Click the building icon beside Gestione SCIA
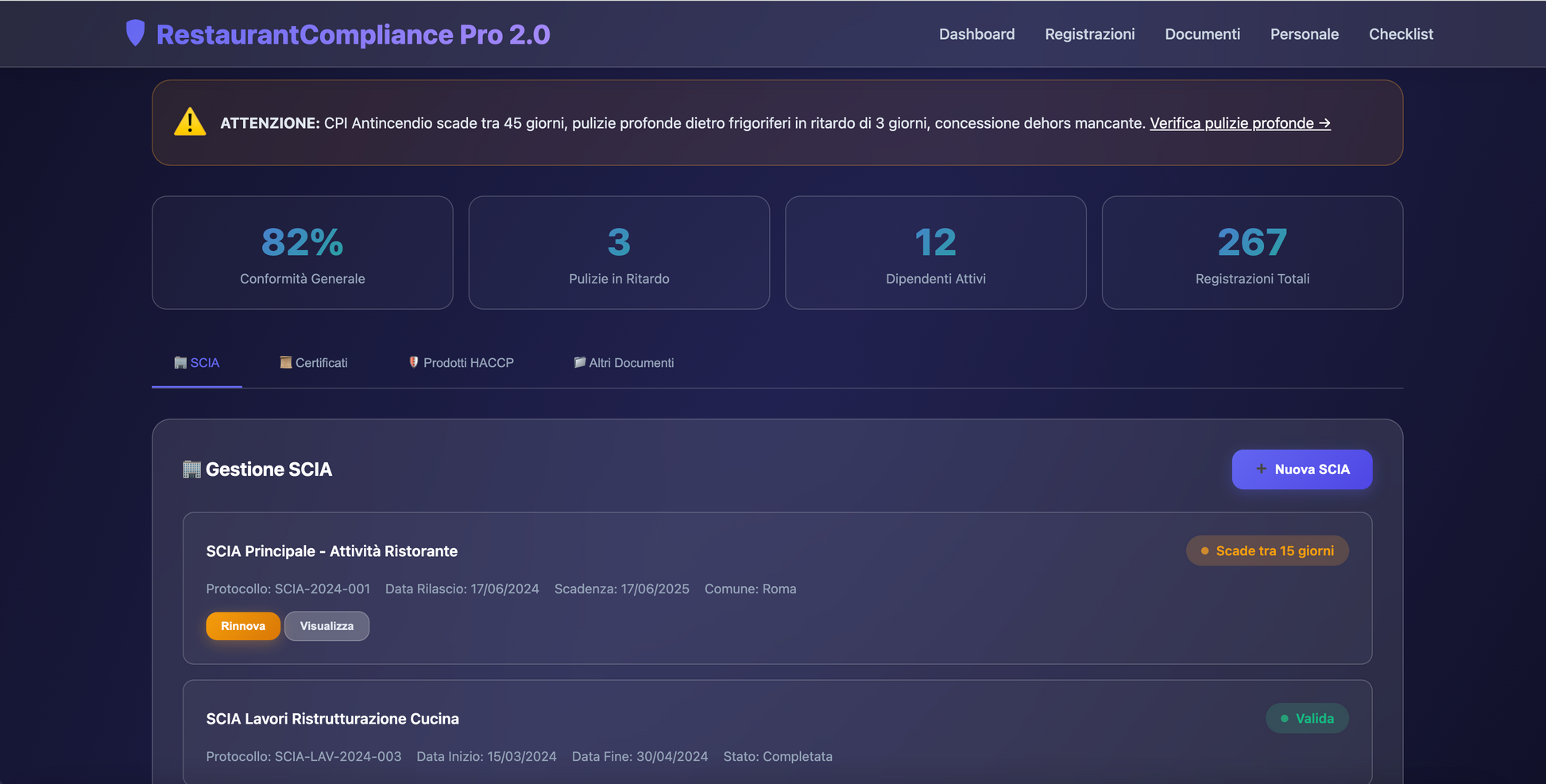This screenshot has height=784, width=1546. pyautogui.click(x=191, y=469)
